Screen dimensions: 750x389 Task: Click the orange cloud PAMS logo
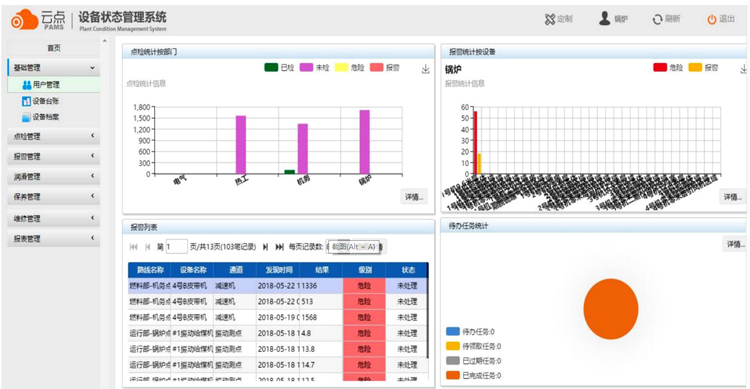click(x=25, y=20)
